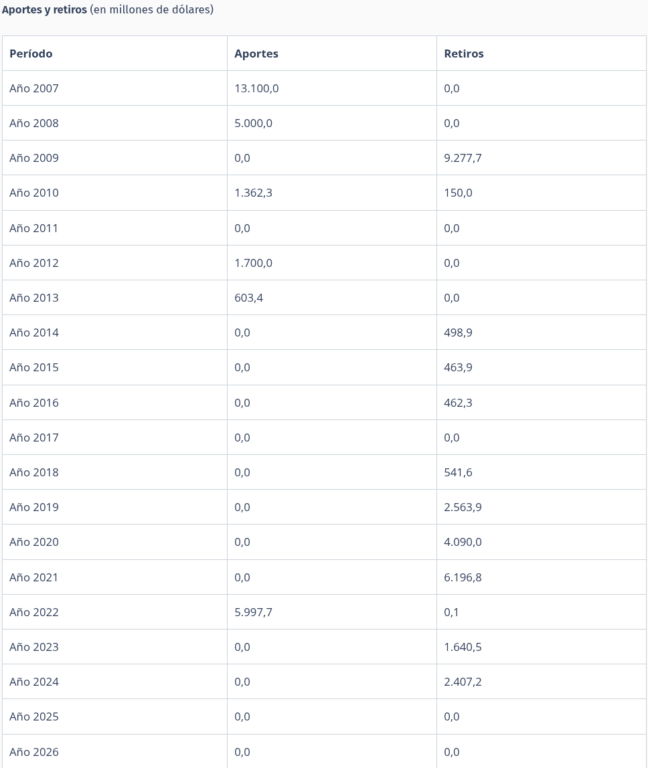Select the Año 2018 period cell
The height and width of the screenshot is (768, 648).
tap(34, 473)
